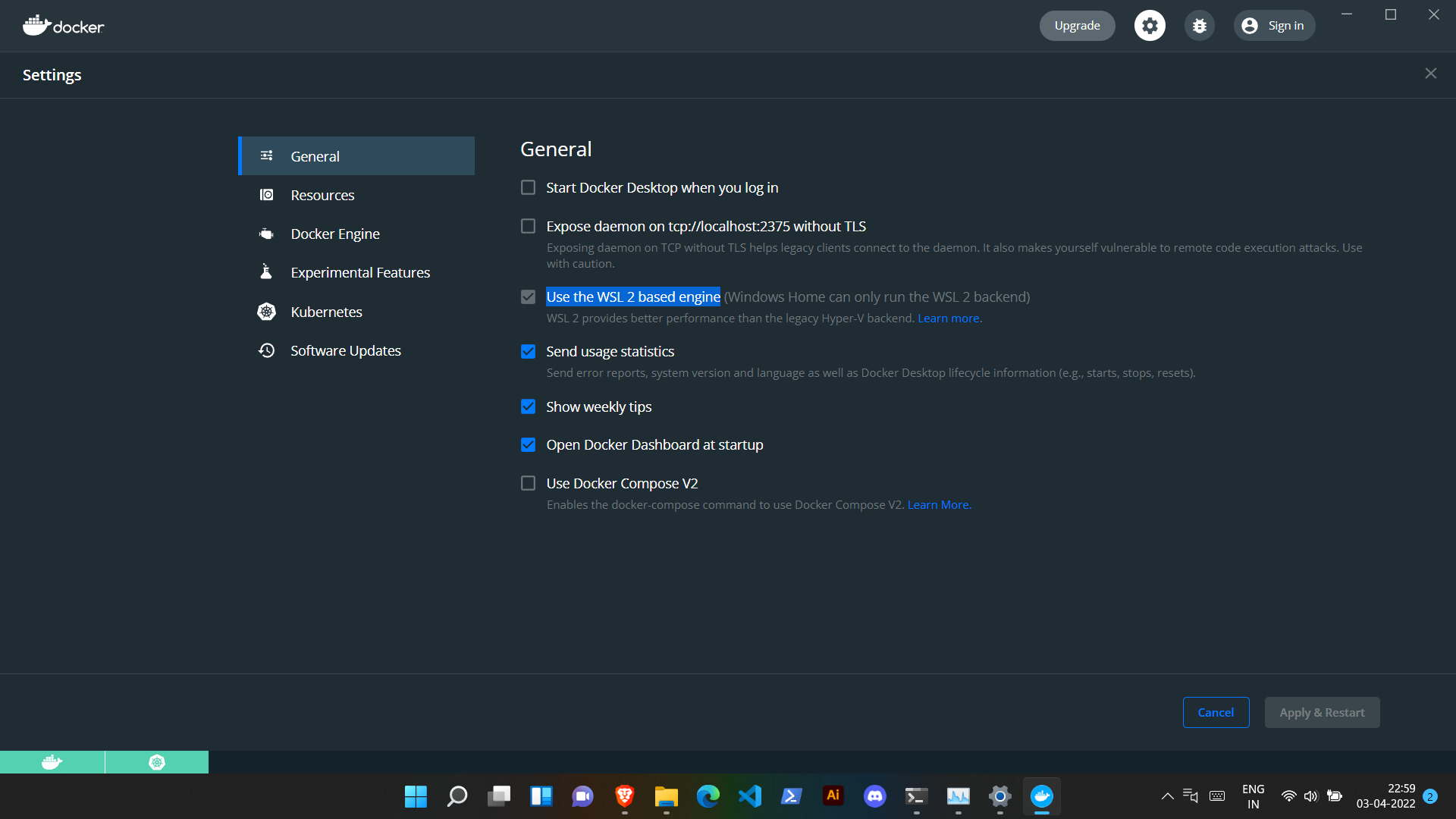The height and width of the screenshot is (819, 1456).
Task: Uncheck Open Docker Dashboard at startup
Action: point(528,444)
